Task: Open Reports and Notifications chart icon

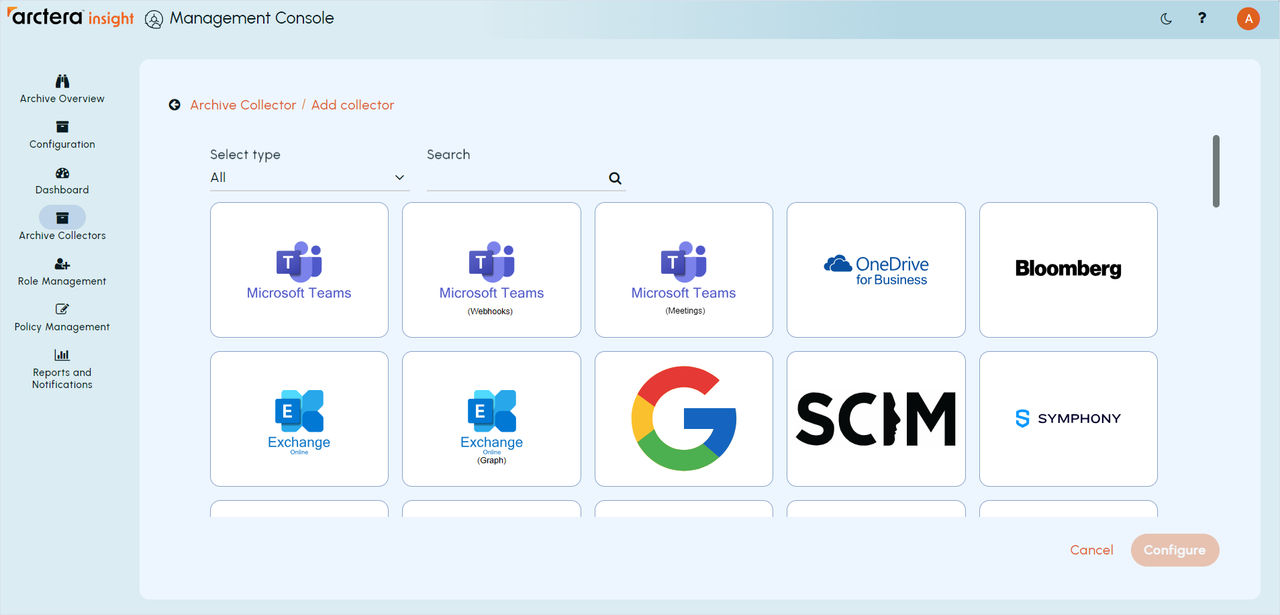Action: (x=62, y=355)
